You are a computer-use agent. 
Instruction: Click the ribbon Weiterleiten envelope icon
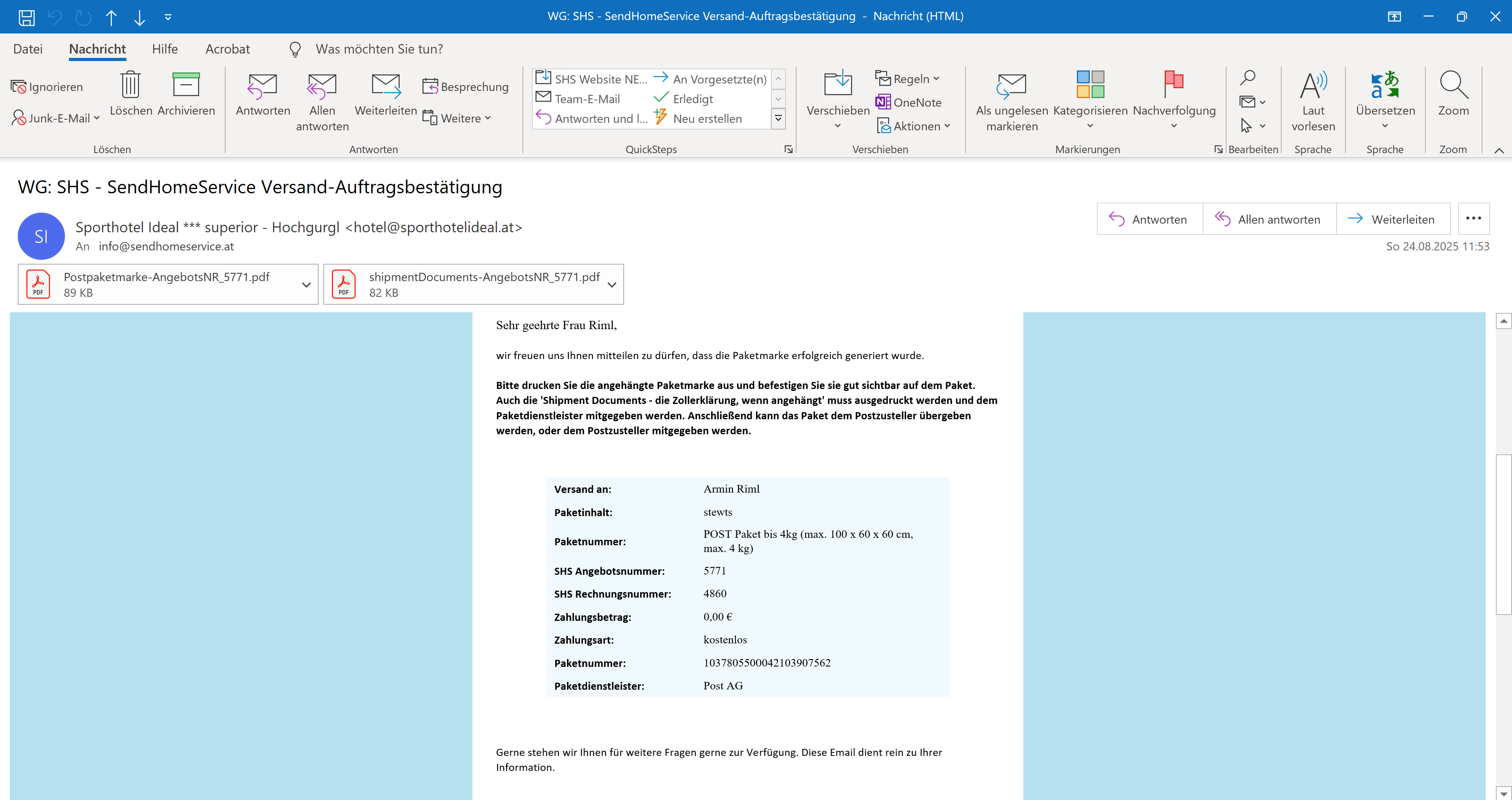tap(385, 94)
